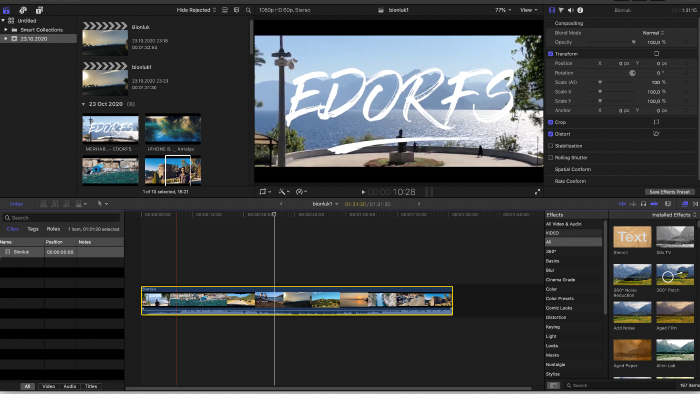Viewport: 700px width, 394px height.
Task: Toggle the Crop checkbox
Action: [x=550, y=122]
